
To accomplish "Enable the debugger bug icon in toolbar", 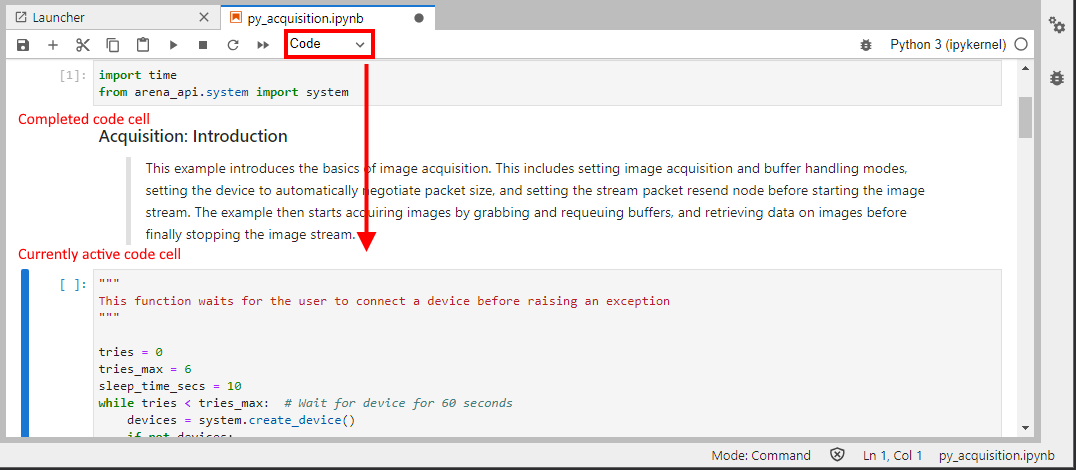I will click(x=865, y=45).
